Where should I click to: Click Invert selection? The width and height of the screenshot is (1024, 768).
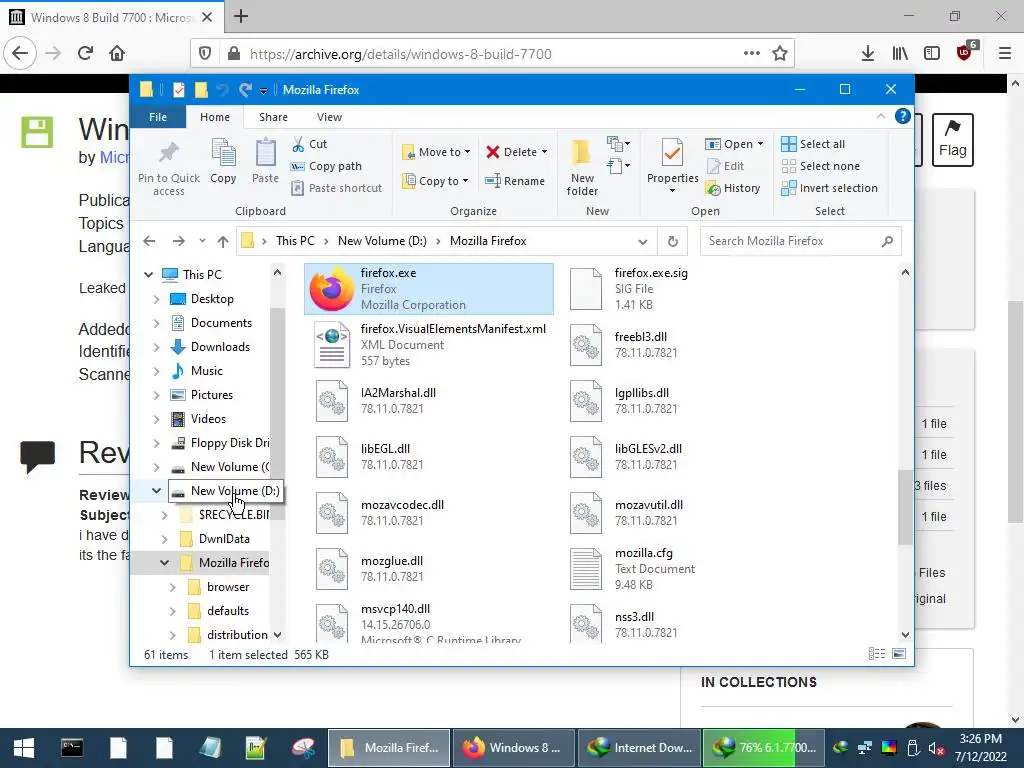coord(829,188)
